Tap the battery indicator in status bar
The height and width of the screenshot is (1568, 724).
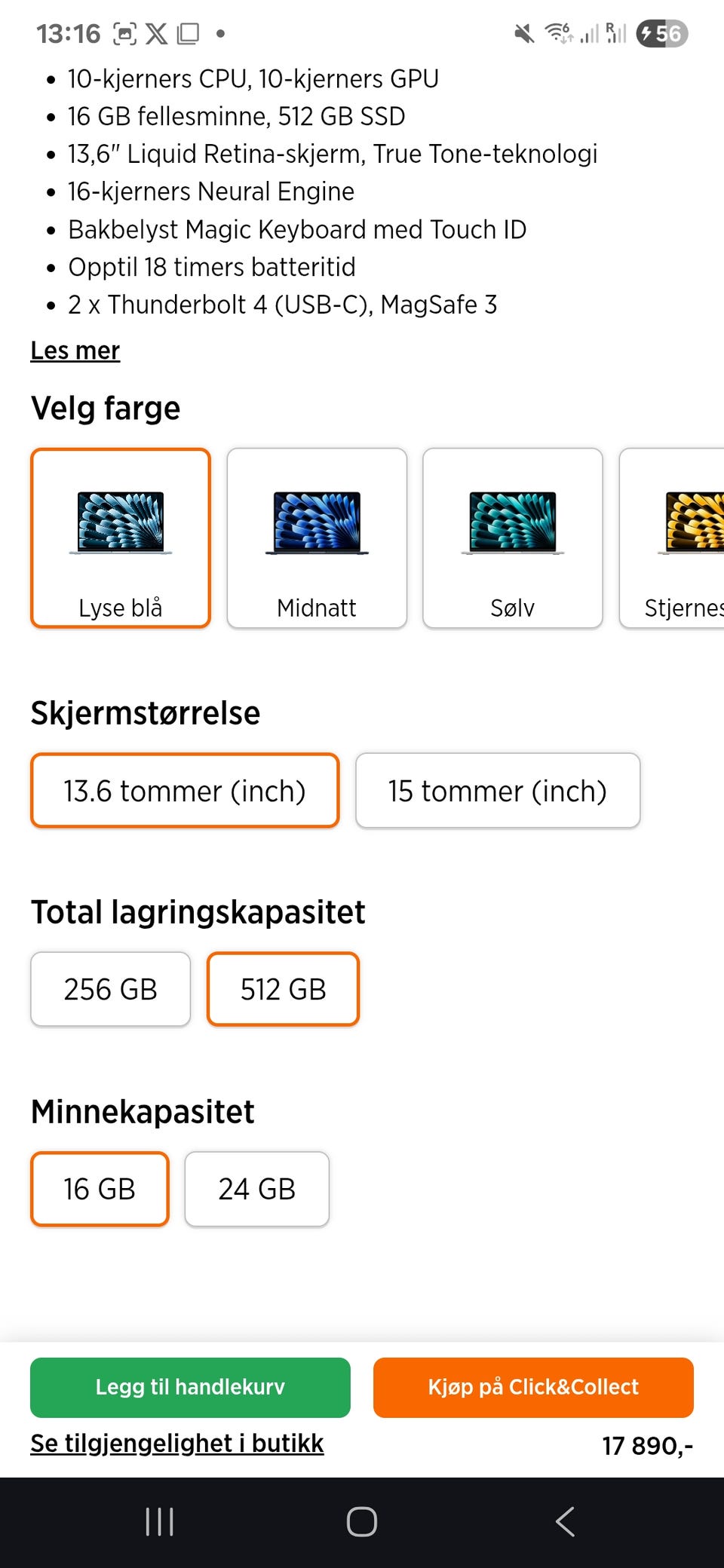click(x=661, y=34)
